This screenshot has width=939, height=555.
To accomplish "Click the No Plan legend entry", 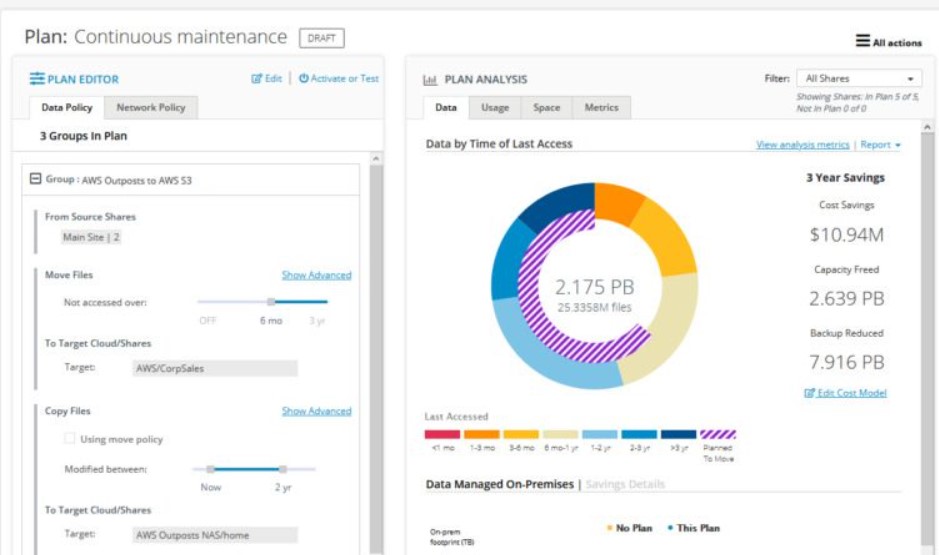I will click(x=629, y=528).
